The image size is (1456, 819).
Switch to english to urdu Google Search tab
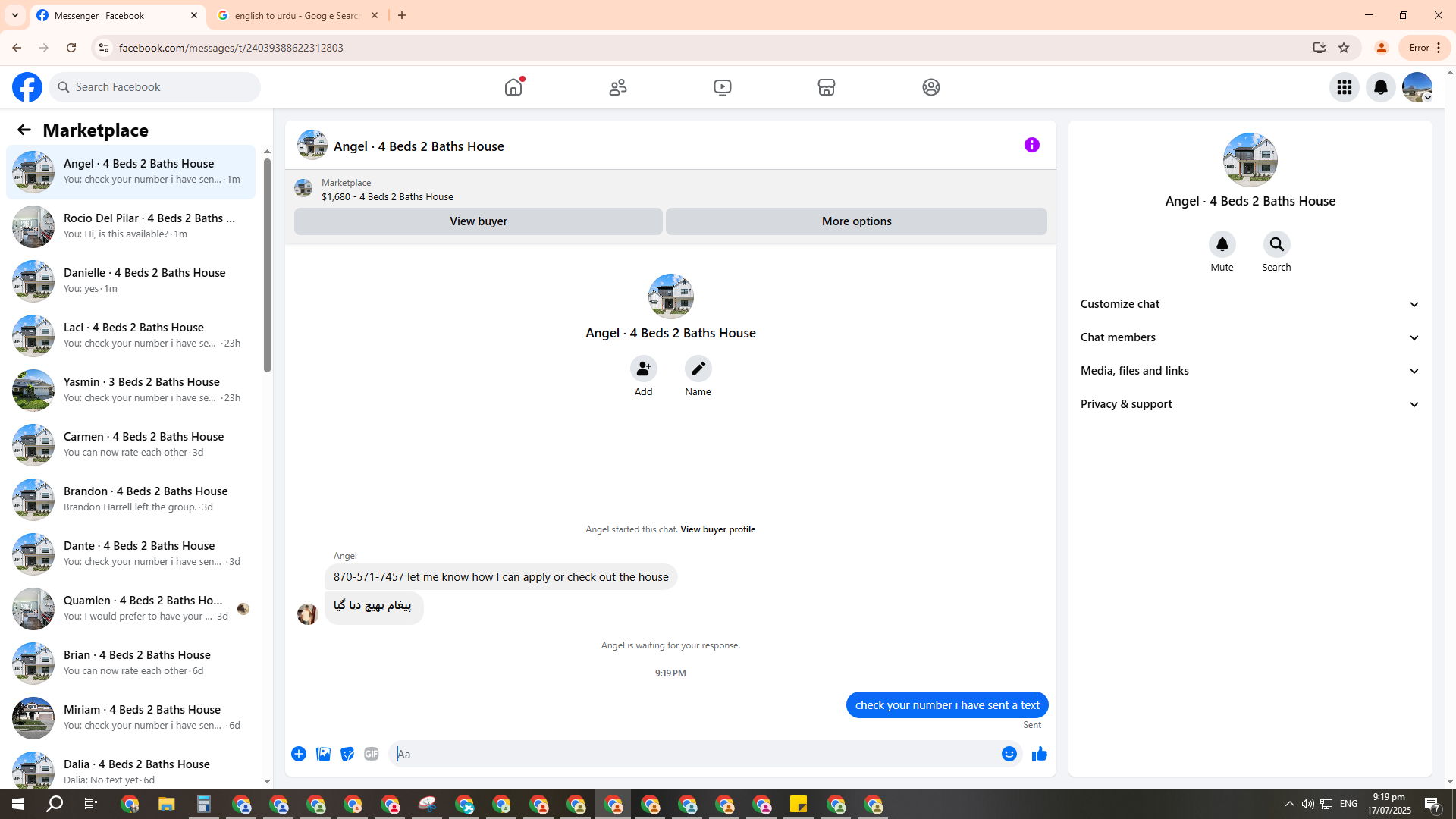(x=298, y=15)
